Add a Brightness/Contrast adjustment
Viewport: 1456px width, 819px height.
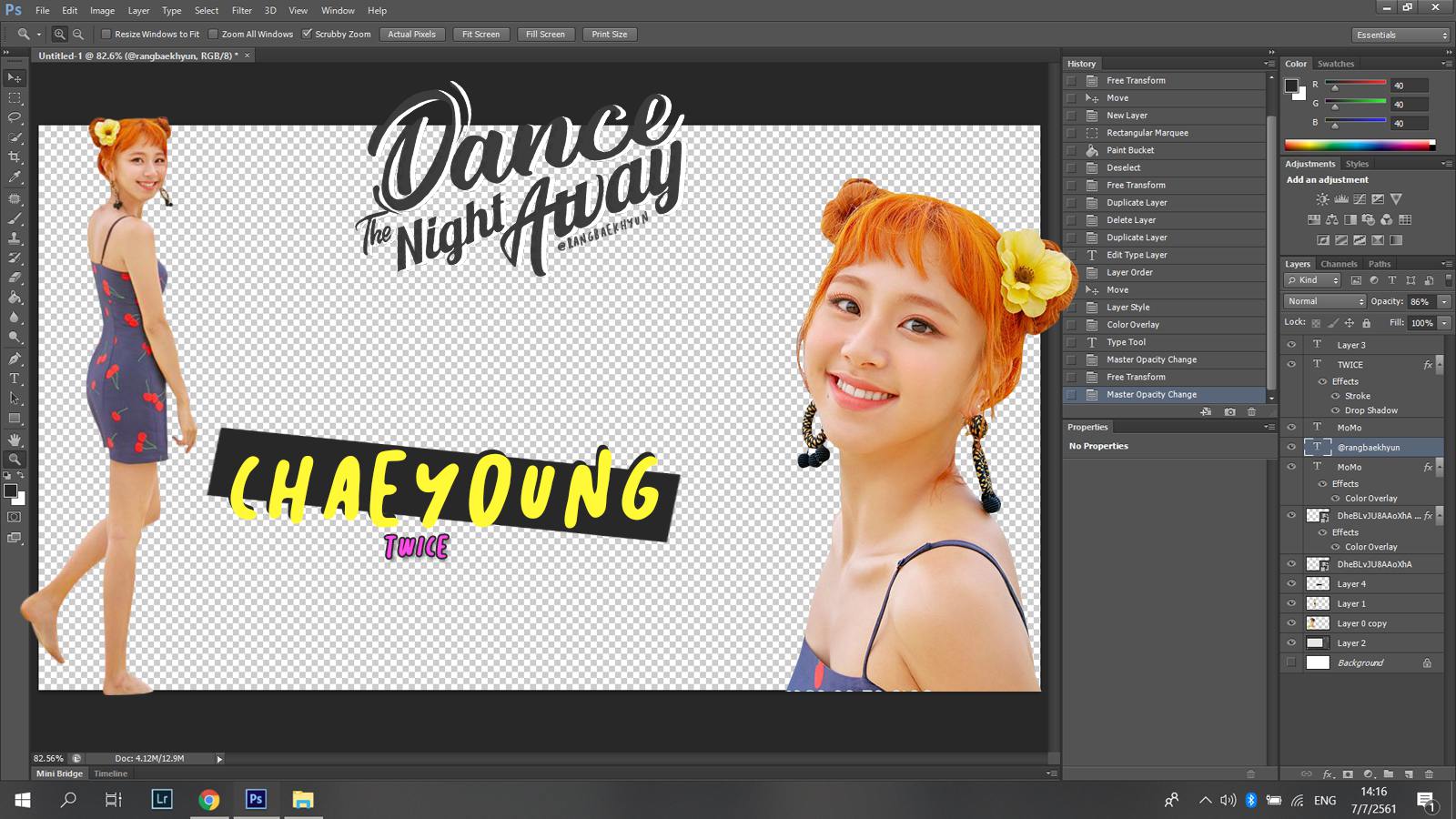pyautogui.click(x=1322, y=199)
